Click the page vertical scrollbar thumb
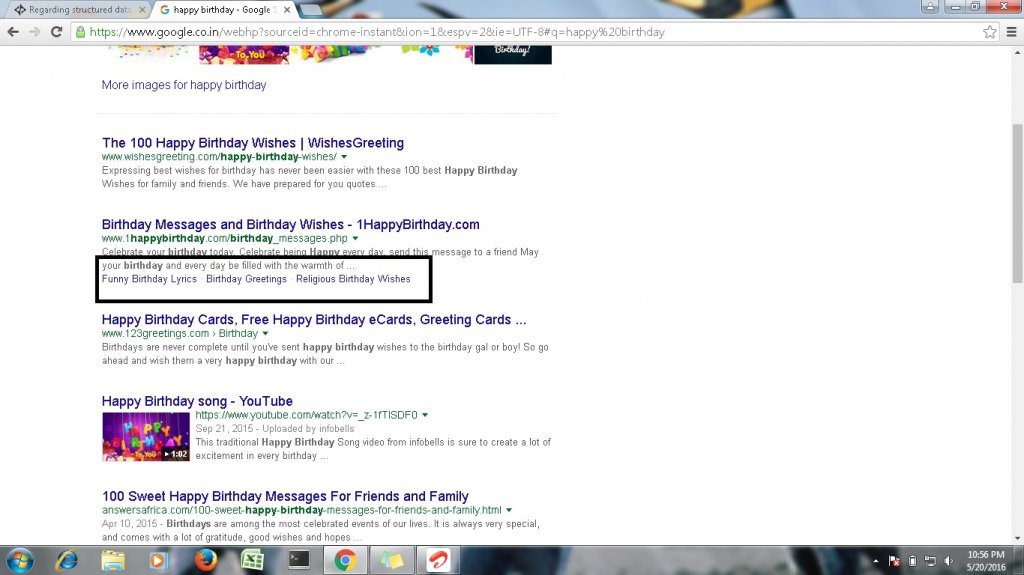 click(1017, 203)
